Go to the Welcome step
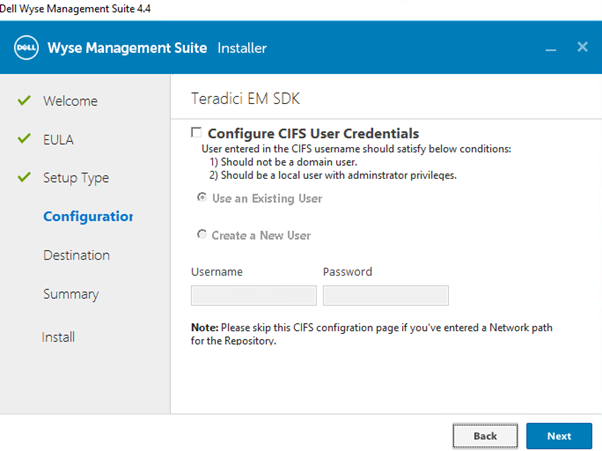This screenshot has height=451, width=602. [70, 101]
